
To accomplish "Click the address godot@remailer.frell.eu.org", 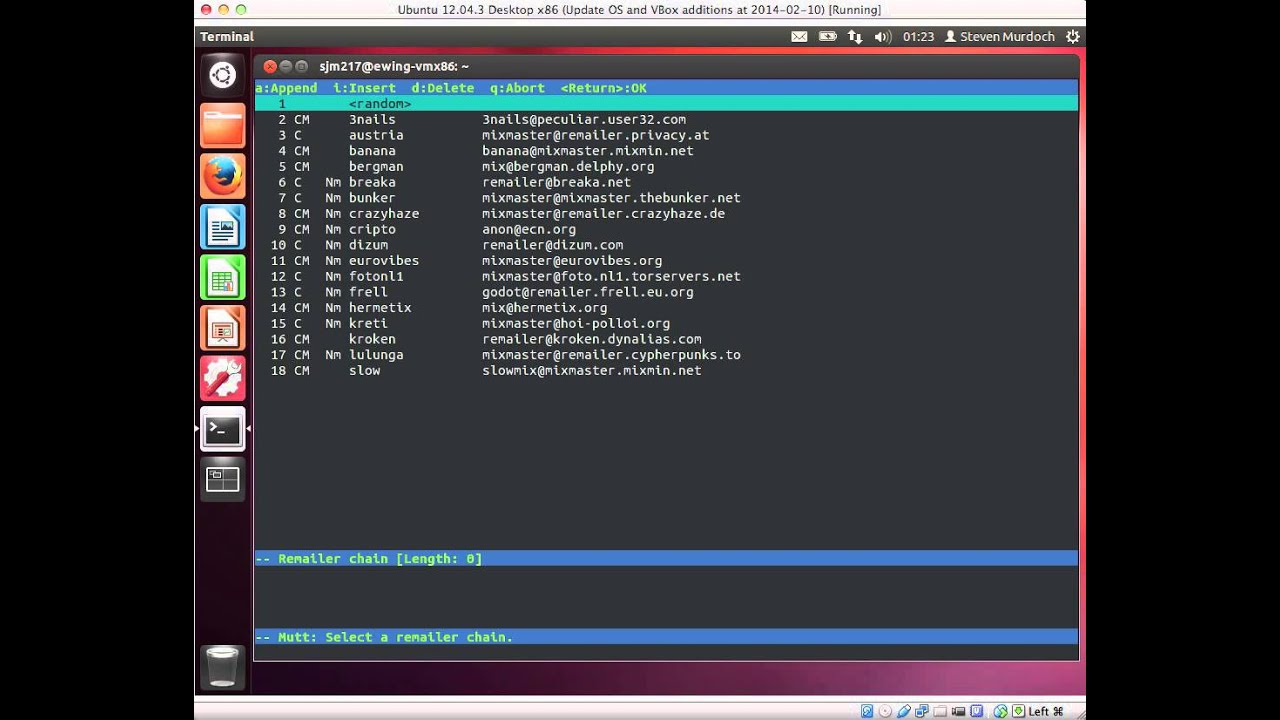I will point(587,292).
